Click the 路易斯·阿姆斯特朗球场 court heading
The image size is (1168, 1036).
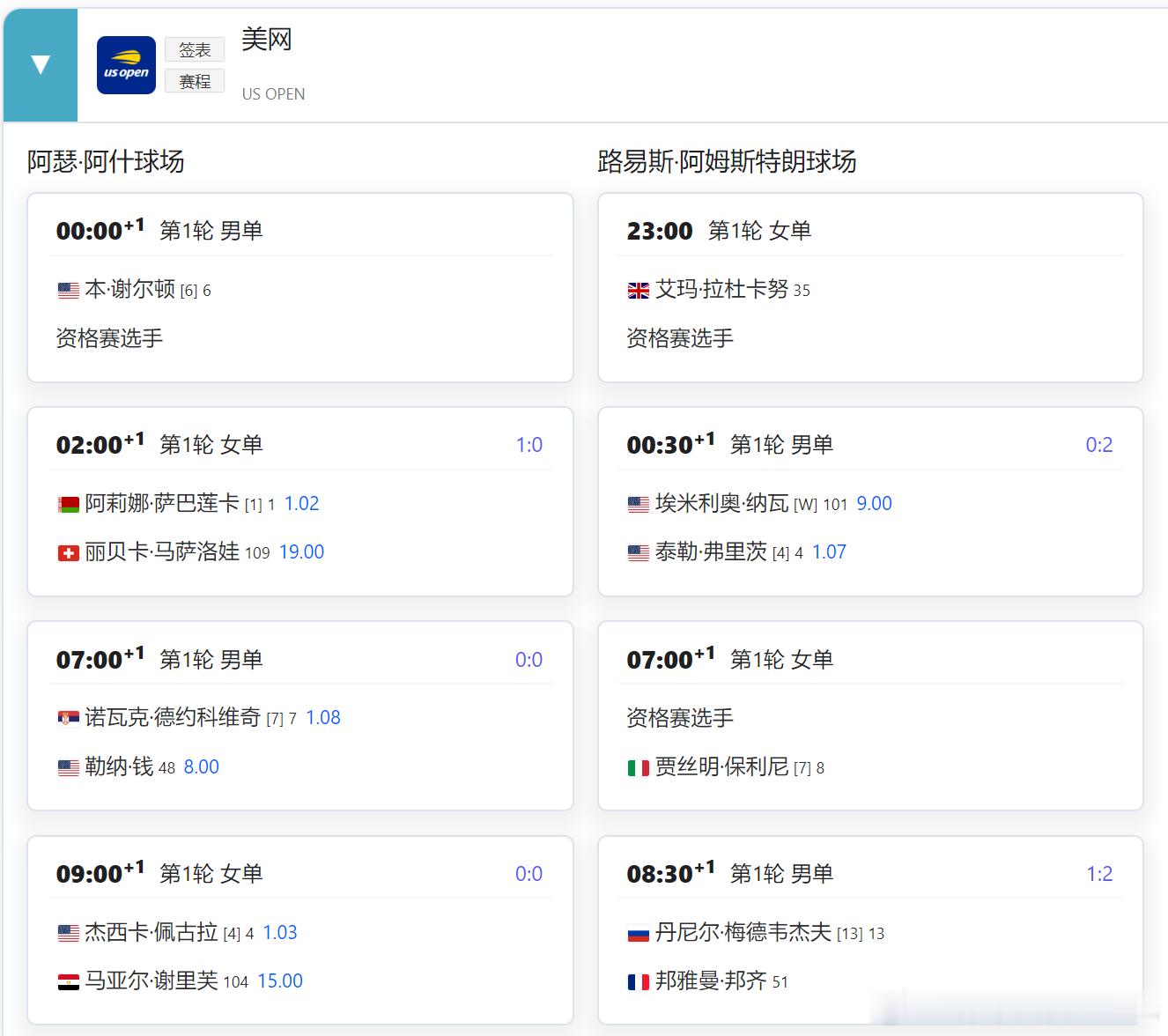(x=727, y=161)
